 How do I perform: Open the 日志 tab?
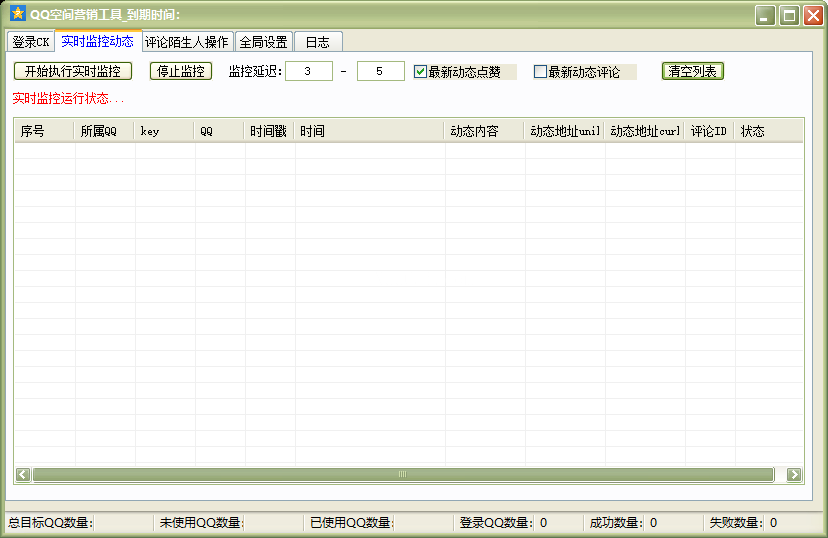tap(317, 42)
